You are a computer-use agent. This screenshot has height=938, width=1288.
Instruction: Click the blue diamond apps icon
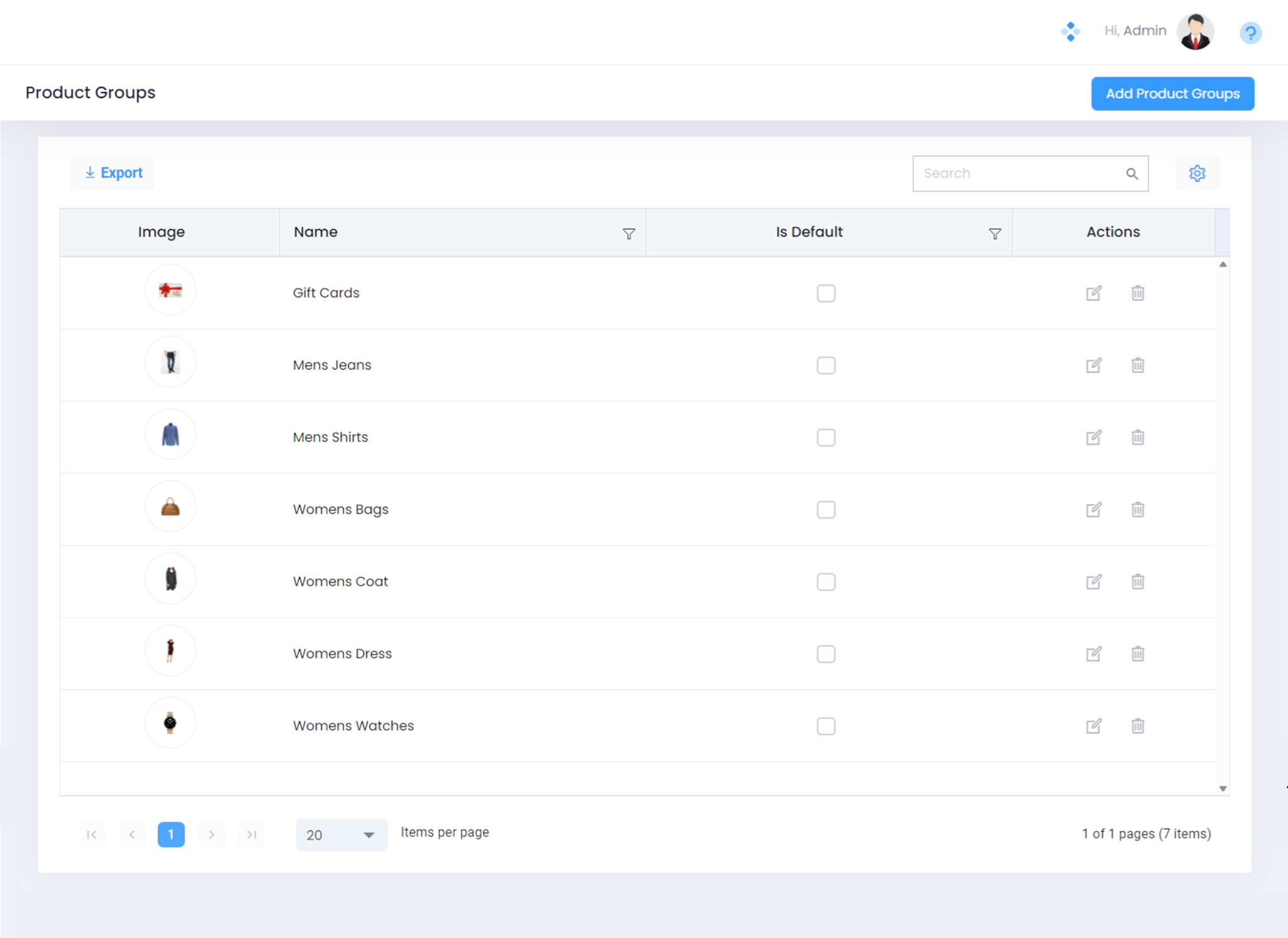click(1070, 31)
